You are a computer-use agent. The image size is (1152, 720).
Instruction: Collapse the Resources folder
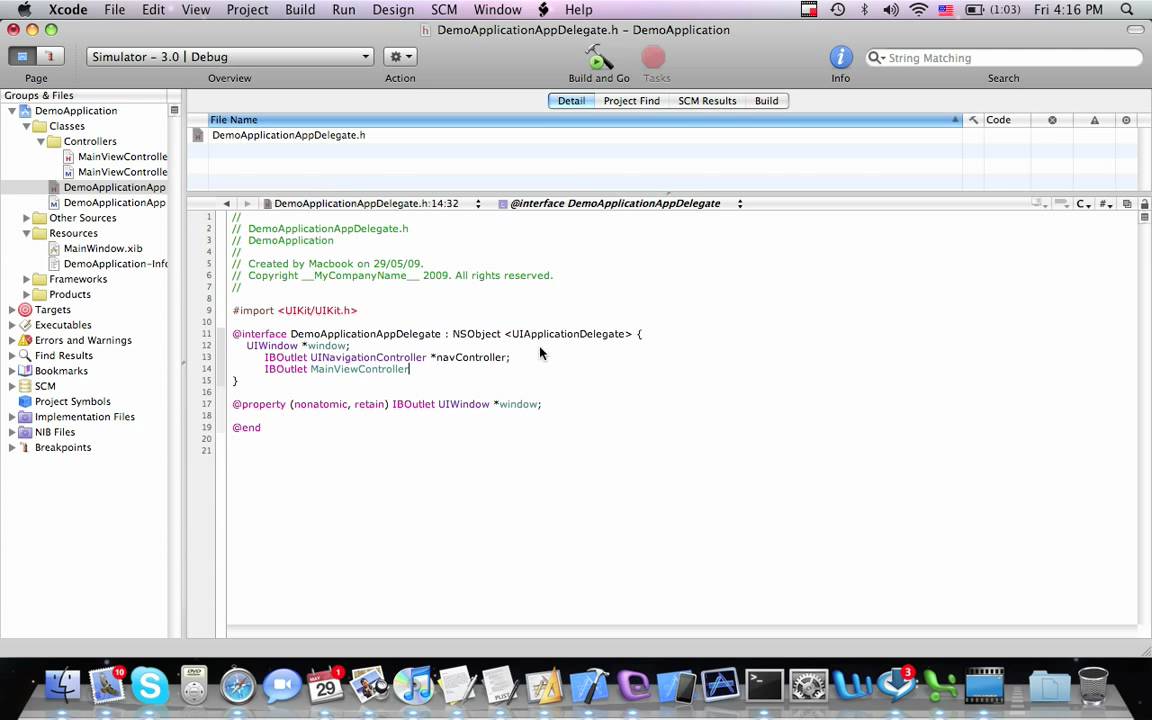point(26,234)
